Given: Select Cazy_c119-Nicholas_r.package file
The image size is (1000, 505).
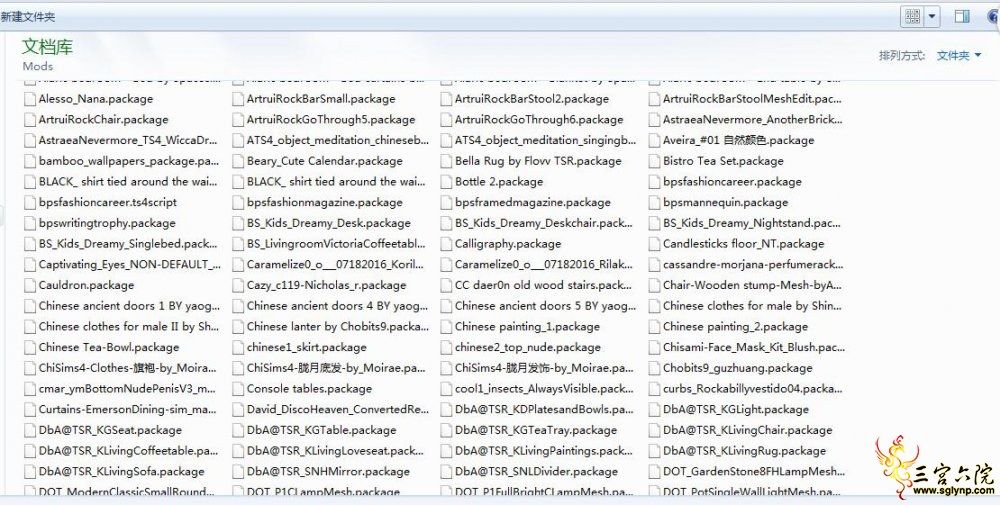Looking at the screenshot, I should 326,286.
